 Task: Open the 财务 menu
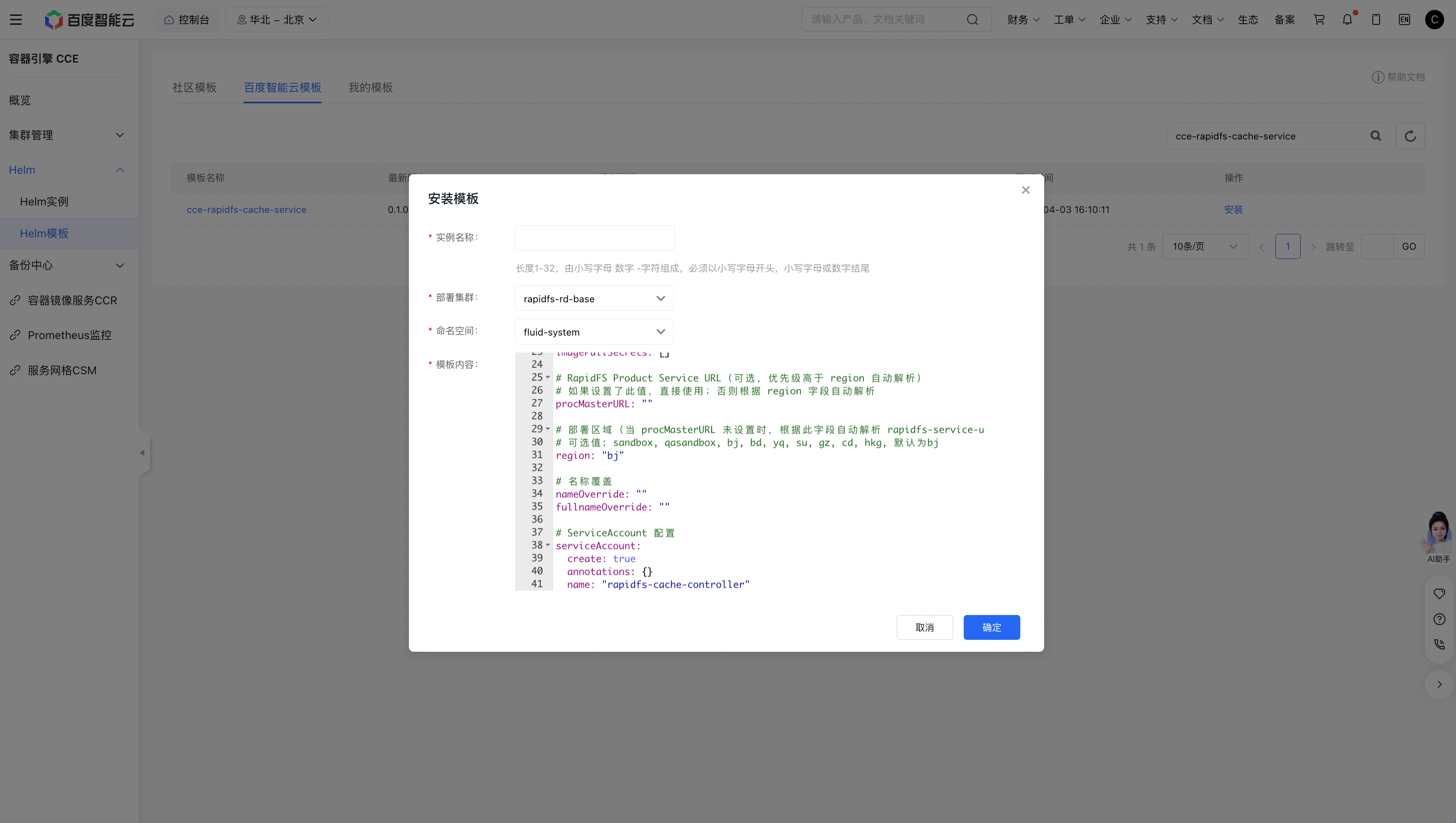[x=1023, y=20]
